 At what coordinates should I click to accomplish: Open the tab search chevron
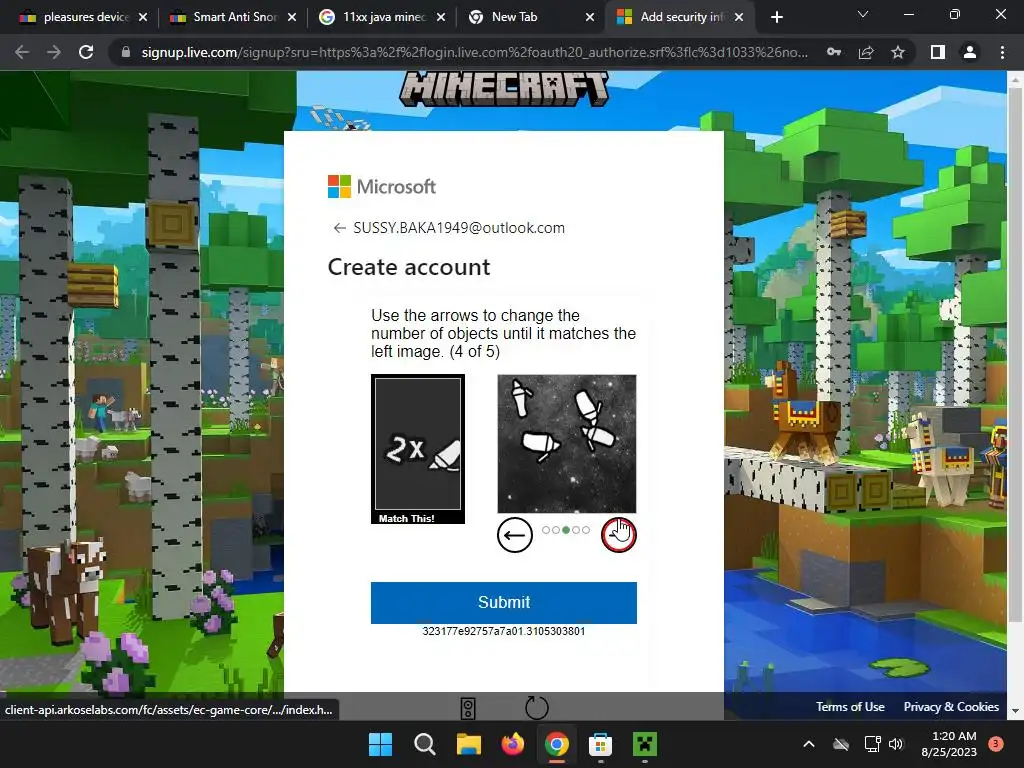(863, 14)
